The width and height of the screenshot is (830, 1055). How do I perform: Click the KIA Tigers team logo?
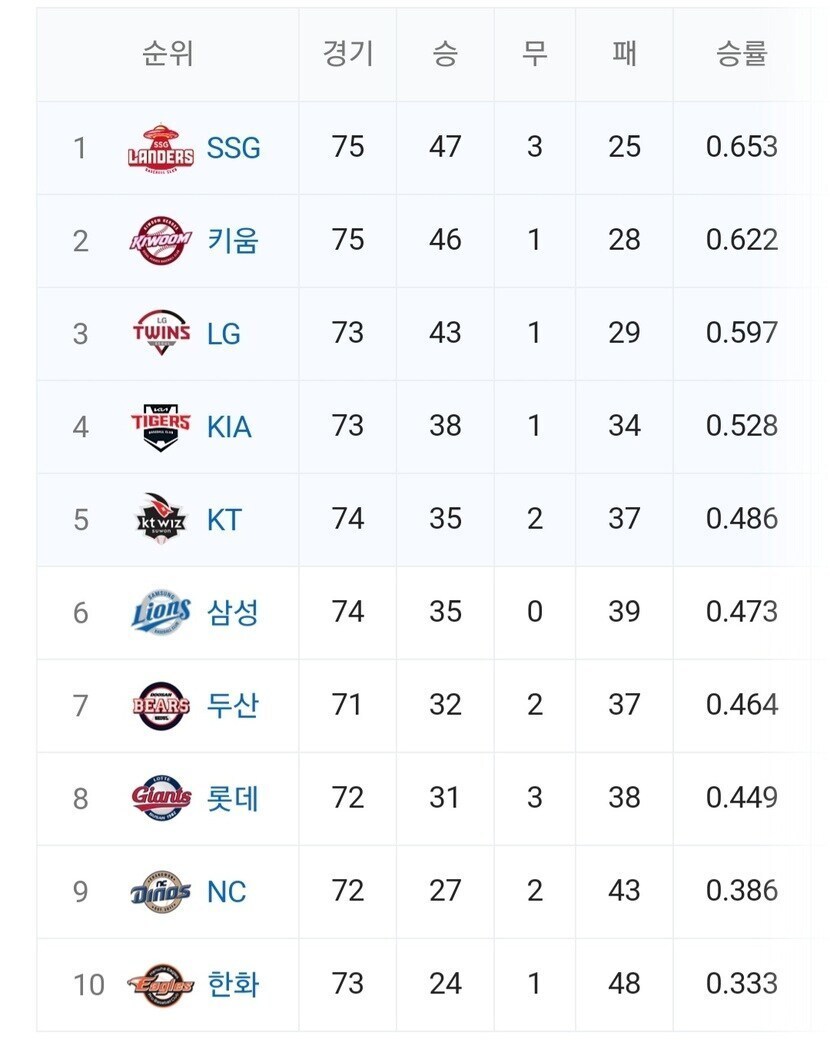point(160,427)
